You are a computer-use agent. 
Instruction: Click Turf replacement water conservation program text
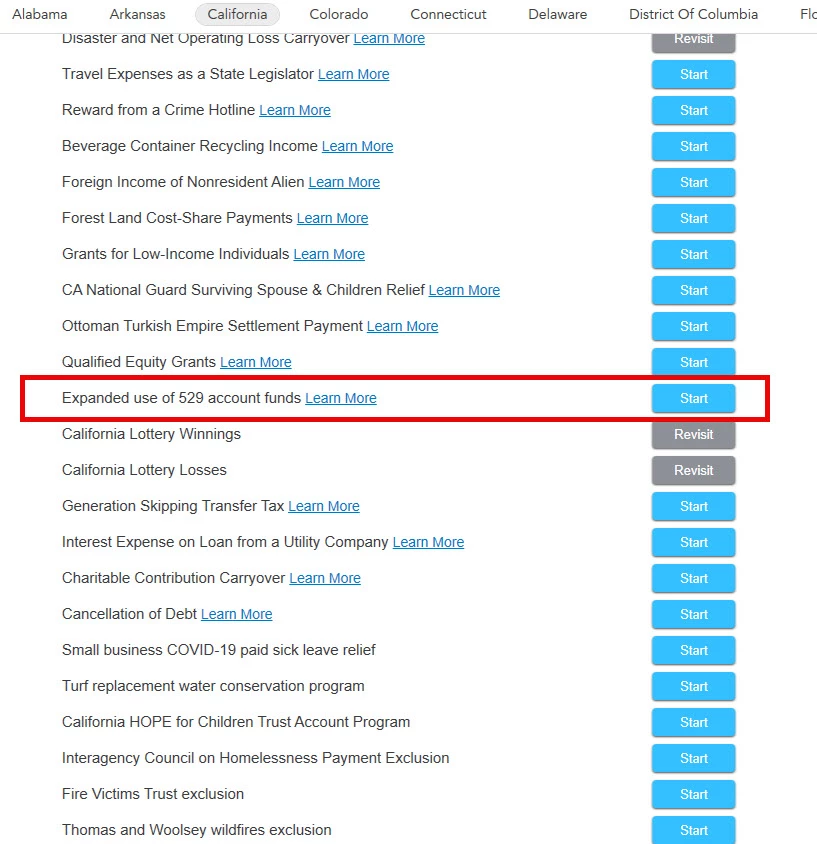pyautogui.click(x=213, y=686)
